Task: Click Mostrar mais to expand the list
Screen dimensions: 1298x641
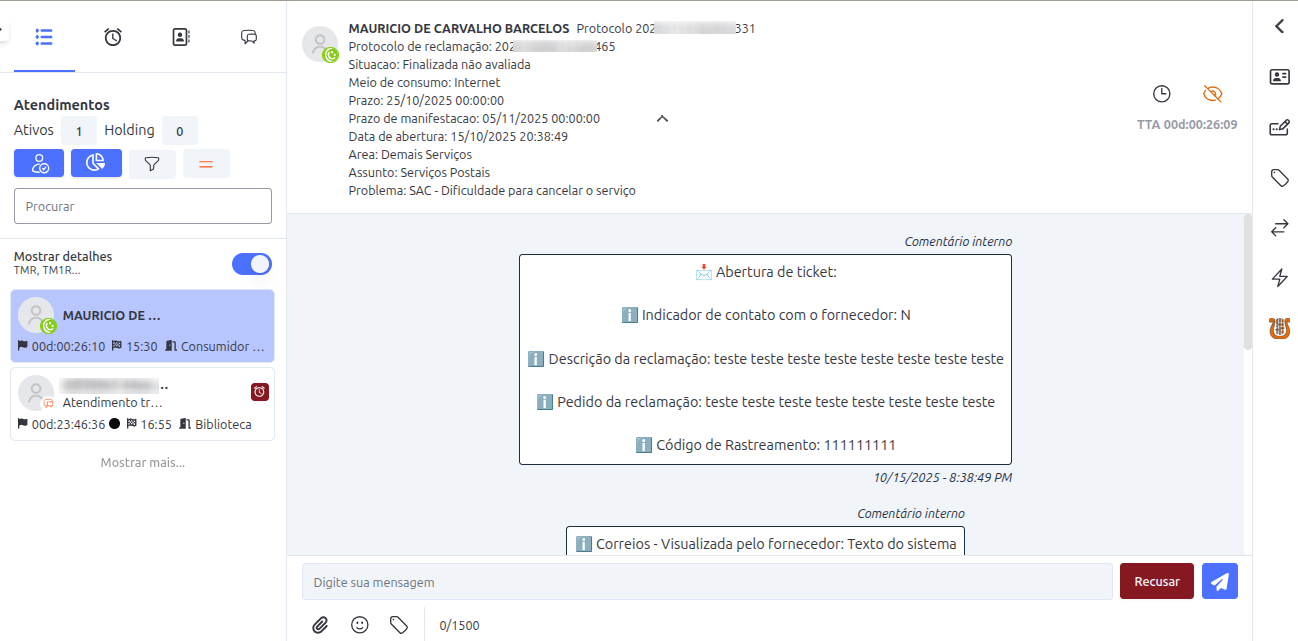Action: tap(143, 461)
